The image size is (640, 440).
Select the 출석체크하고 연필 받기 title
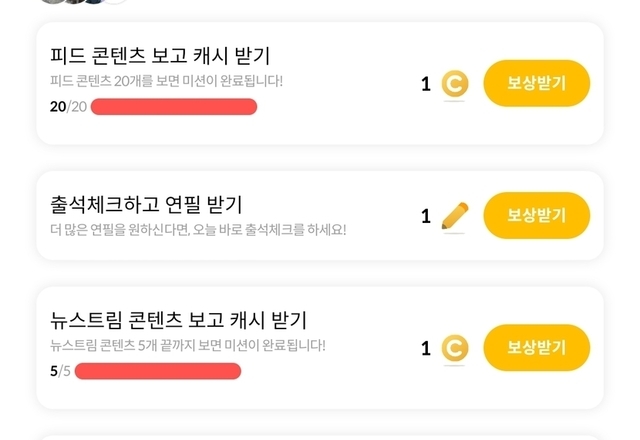pos(146,205)
